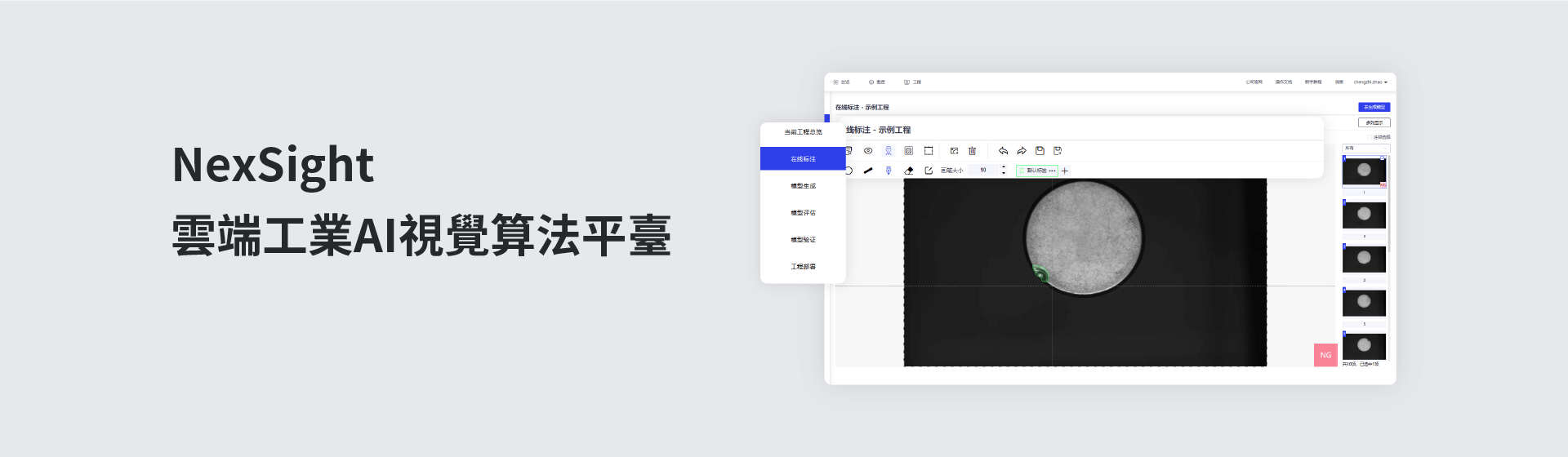
Task: Click the image replace icon
Action: coord(954,151)
